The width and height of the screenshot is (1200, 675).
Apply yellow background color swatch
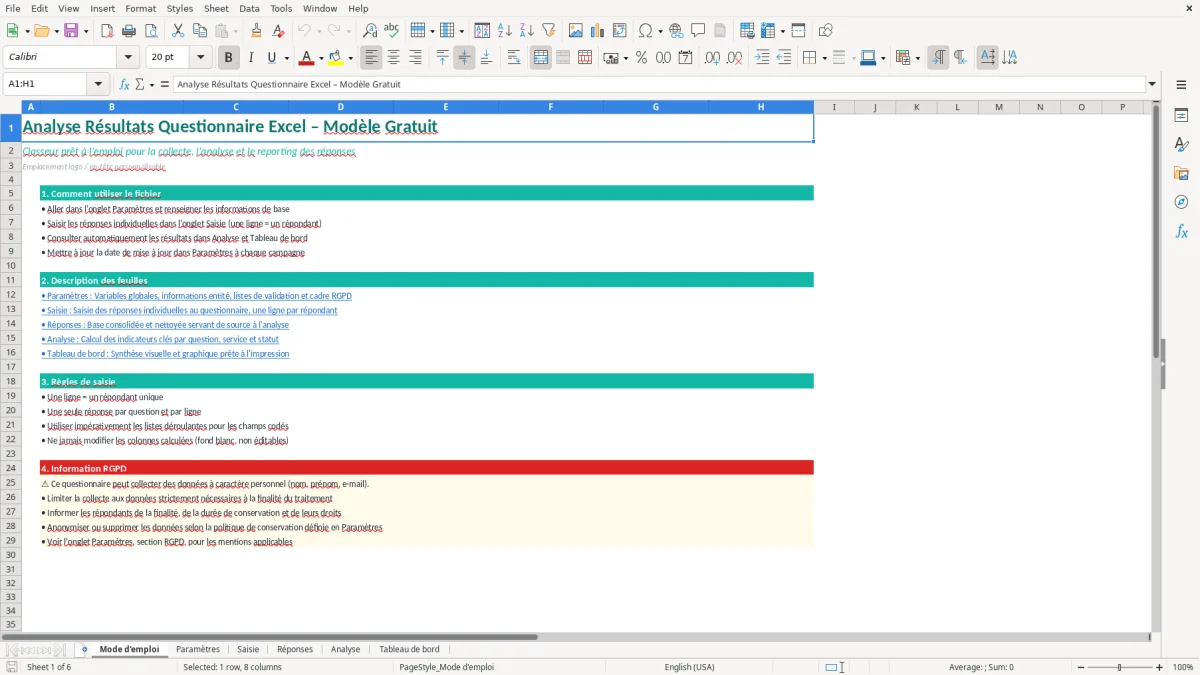336,58
